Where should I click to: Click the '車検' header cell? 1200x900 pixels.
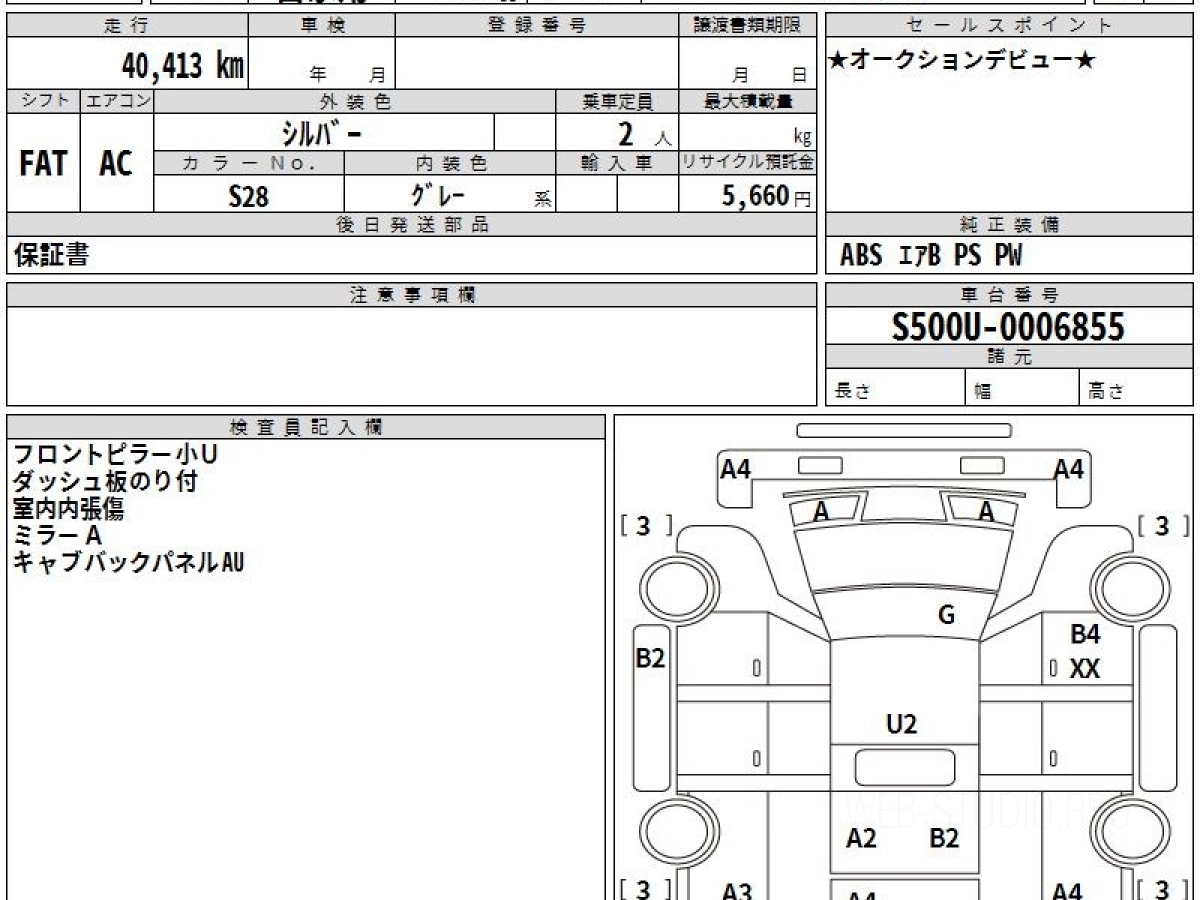click(x=322, y=26)
